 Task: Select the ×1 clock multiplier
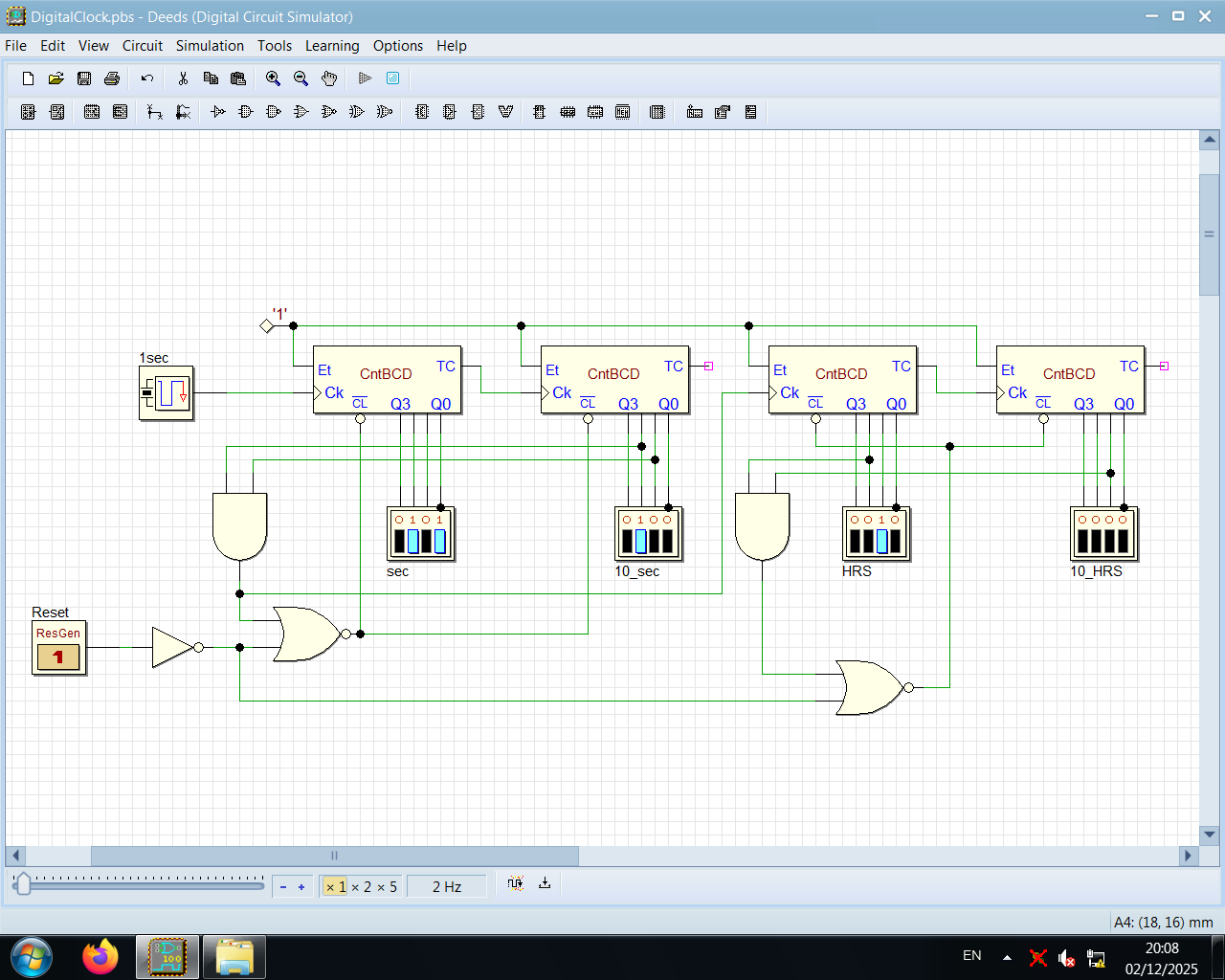tap(336, 886)
